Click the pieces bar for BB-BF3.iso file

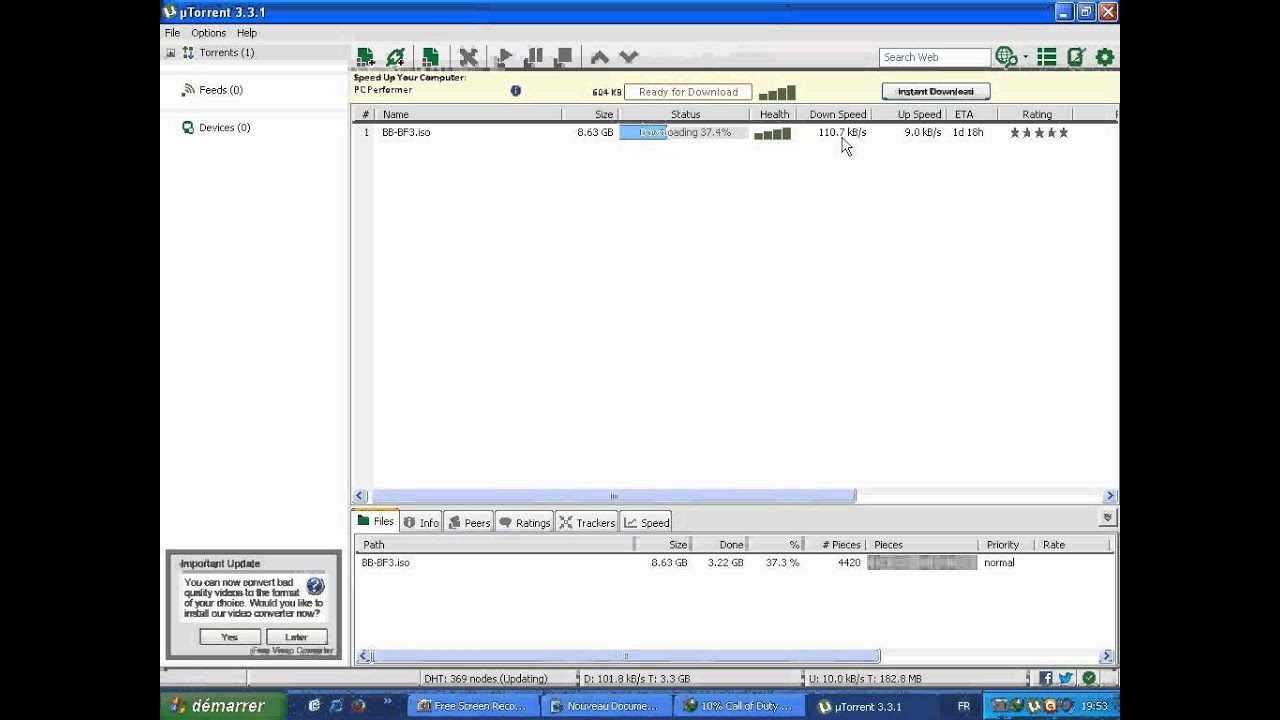(922, 563)
